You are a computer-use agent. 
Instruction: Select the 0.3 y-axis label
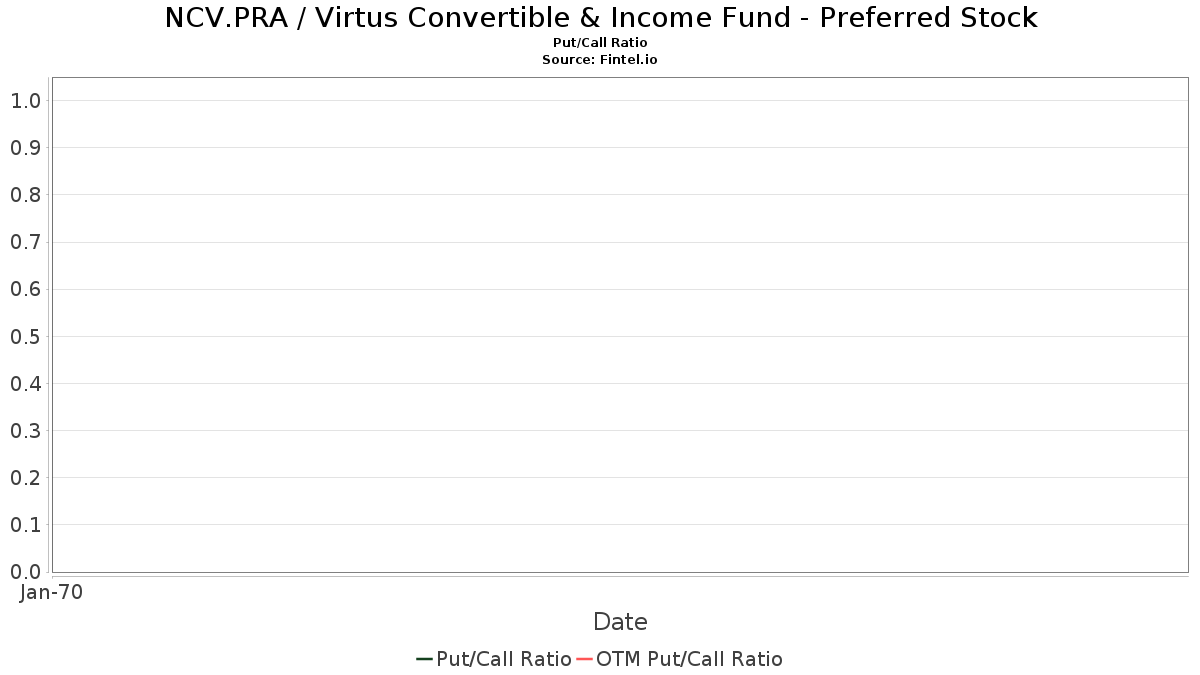click(25, 430)
